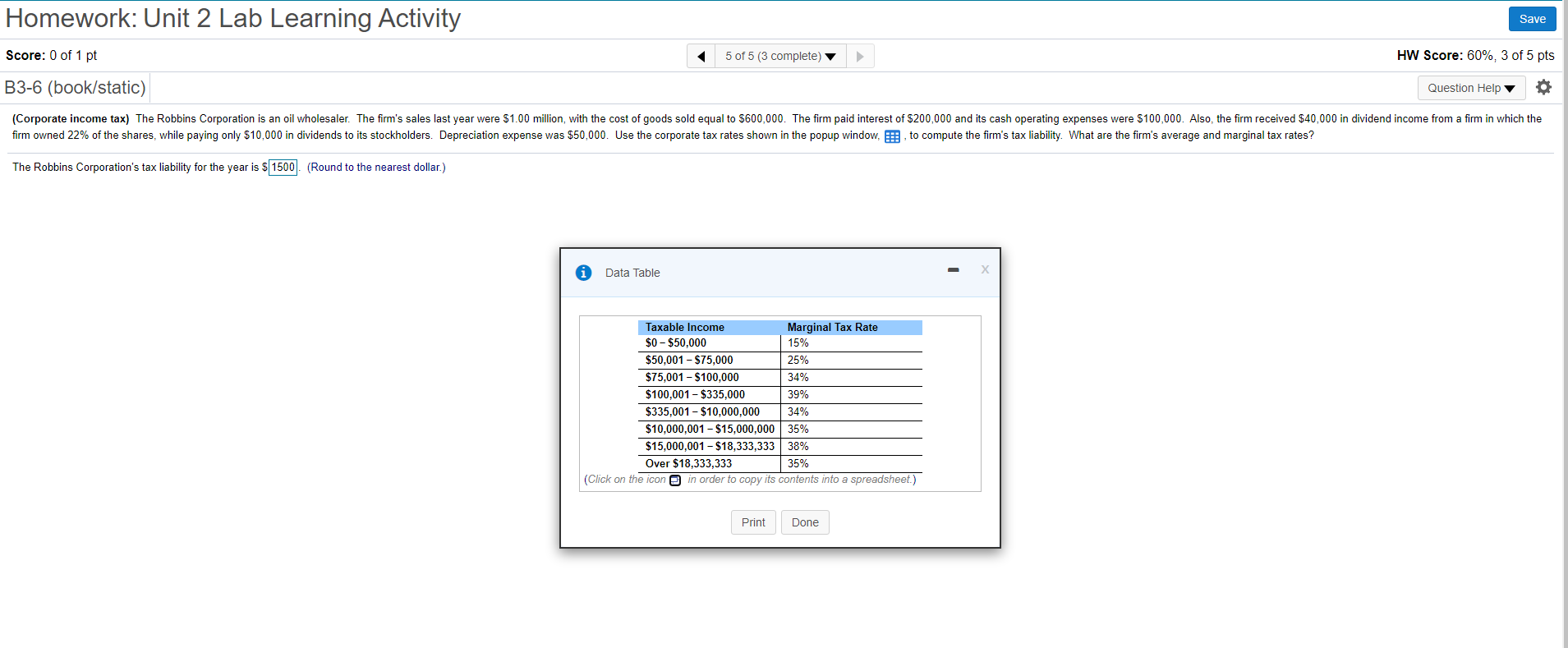The width and height of the screenshot is (1568, 648).
Task: Go to the next question arrow
Action: (860, 56)
